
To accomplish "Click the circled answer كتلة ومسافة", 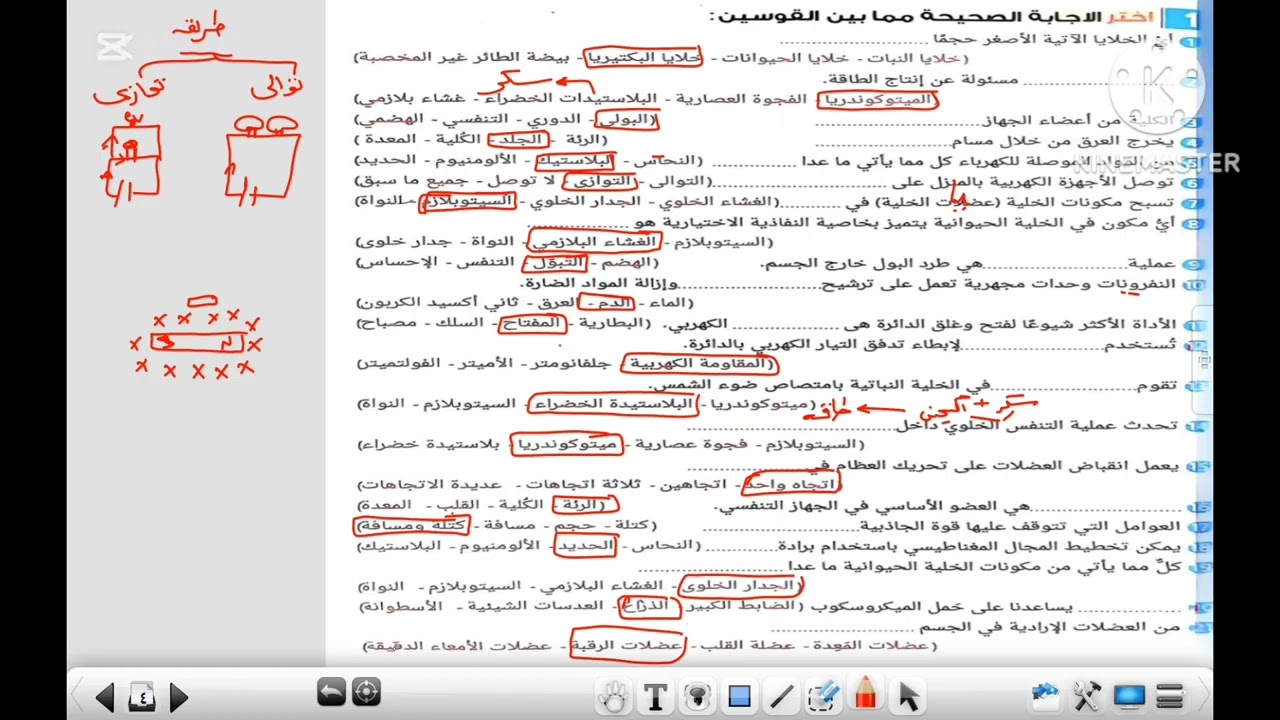I will (x=411, y=525).
